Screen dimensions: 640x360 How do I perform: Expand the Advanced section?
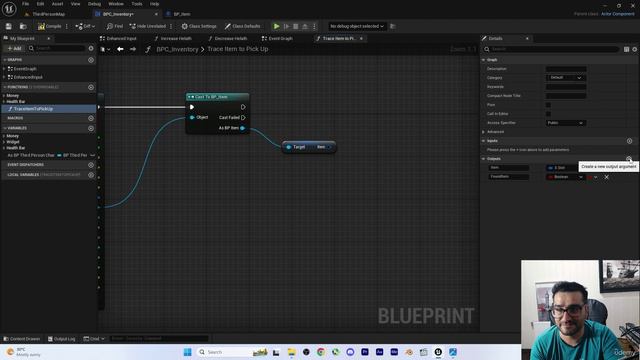tap(484, 132)
